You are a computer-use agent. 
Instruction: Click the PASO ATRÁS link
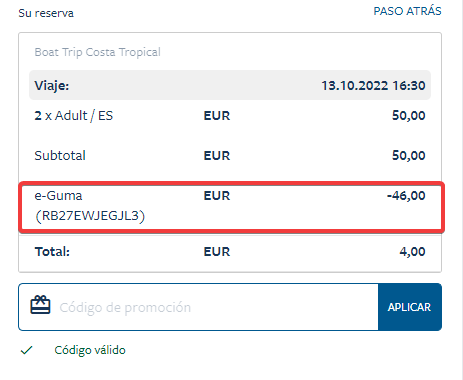[407, 11]
